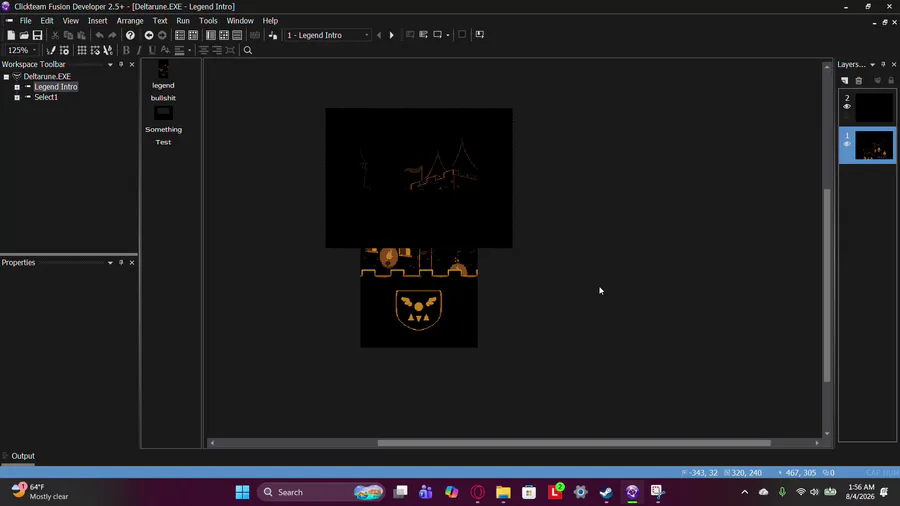Open Properties panel menu arrow
Viewport: 900px width, 506px height.
point(110,263)
